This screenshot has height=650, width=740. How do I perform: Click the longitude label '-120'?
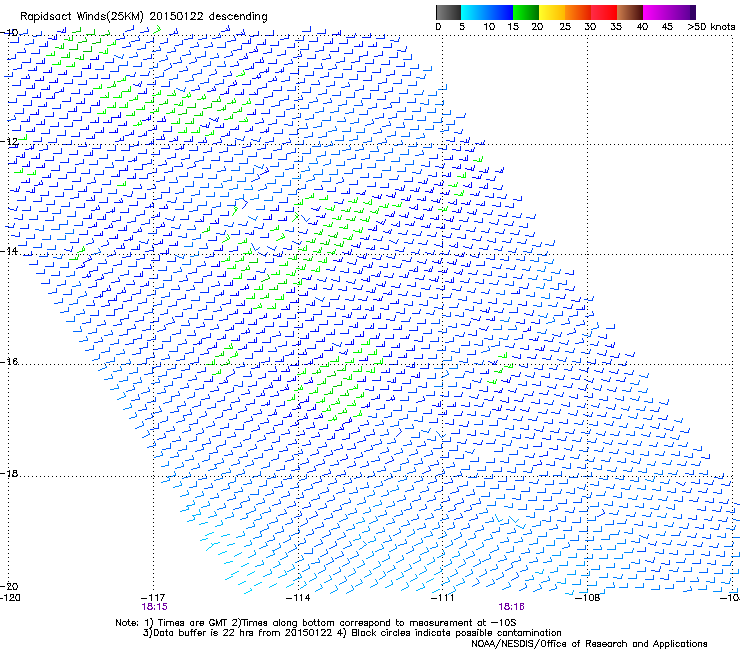coord(10,598)
